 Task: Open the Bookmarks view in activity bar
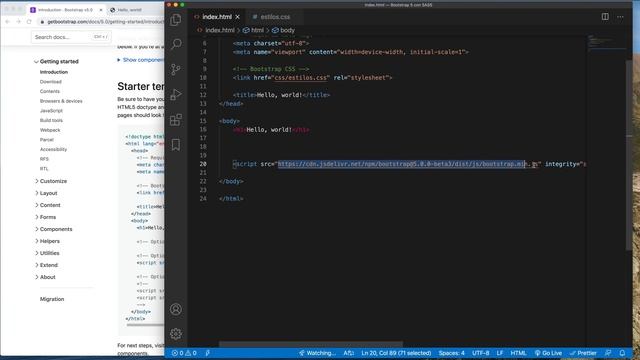pos(176,144)
